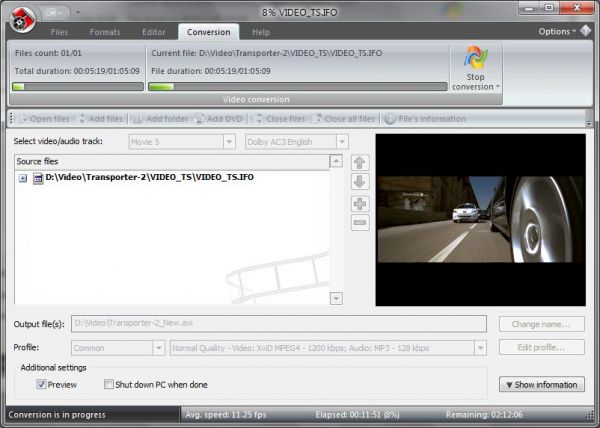The width and height of the screenshot is (600, 428).
Task: Expand the VIDEO_TS.IFO source file tree
Action: coord(23,178)
